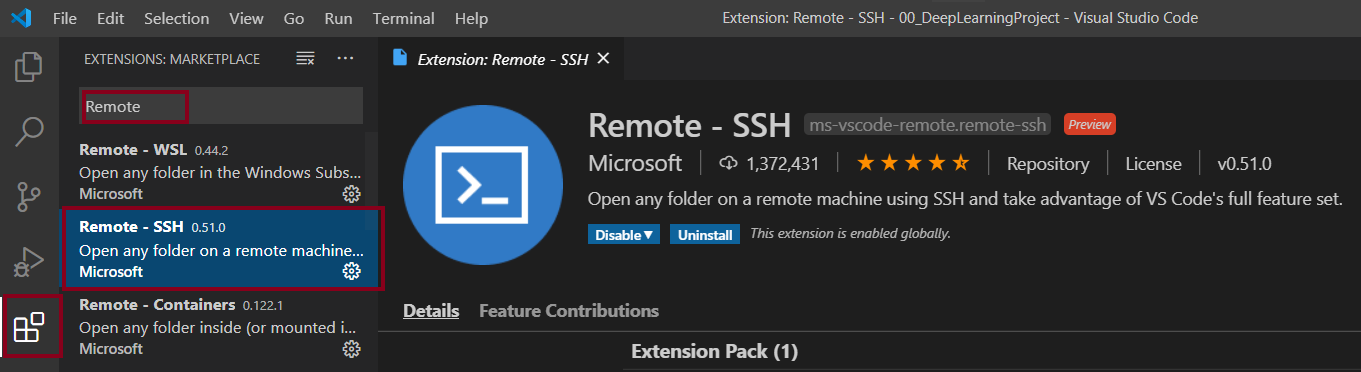Screen dimensions: 1361x372
Task: Click the Uninstall button
Action: click(705, 235)
